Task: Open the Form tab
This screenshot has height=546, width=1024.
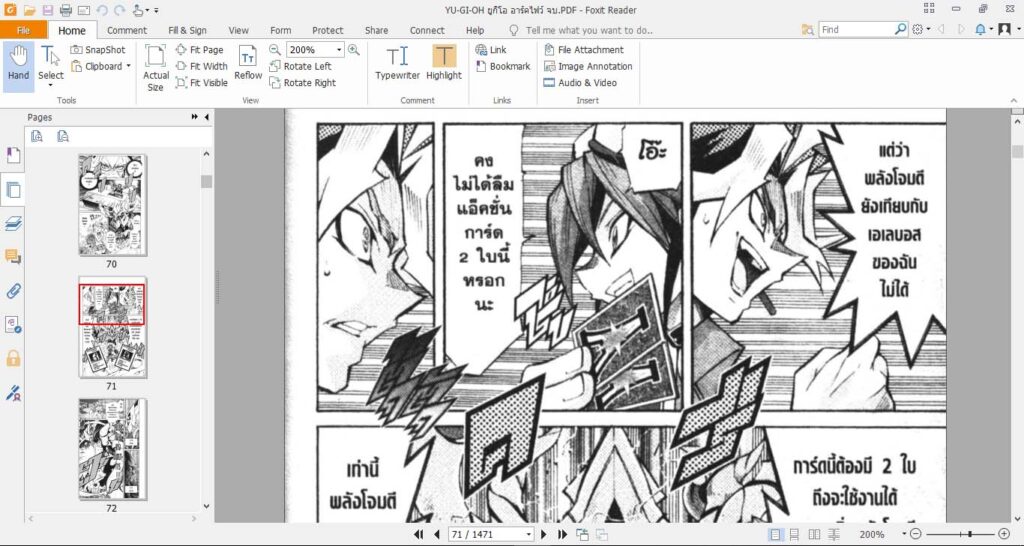Action: pos(281,30)
